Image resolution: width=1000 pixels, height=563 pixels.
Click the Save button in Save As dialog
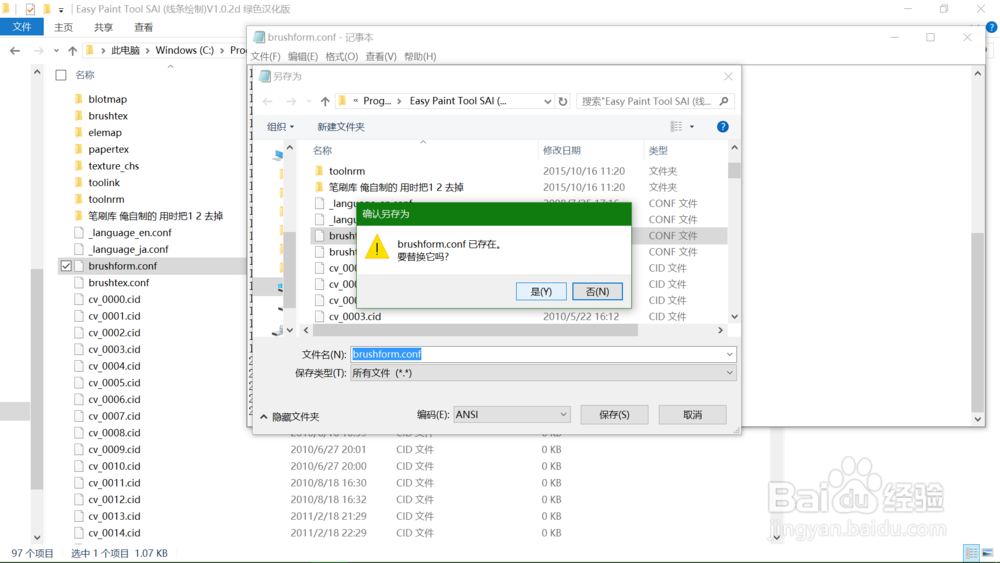614,414
